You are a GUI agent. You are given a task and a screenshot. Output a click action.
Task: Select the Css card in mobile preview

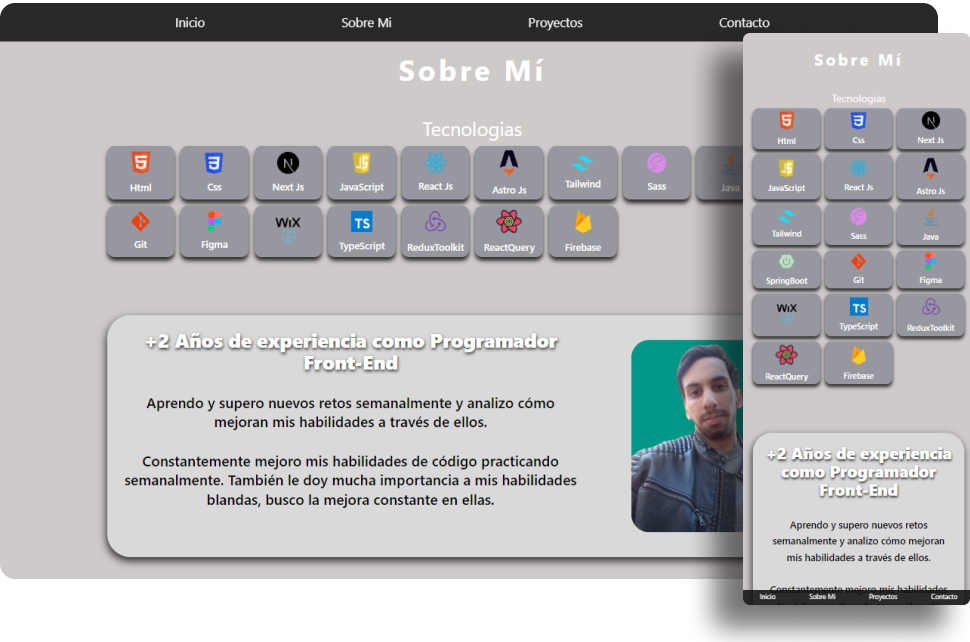tap(858, 129)
